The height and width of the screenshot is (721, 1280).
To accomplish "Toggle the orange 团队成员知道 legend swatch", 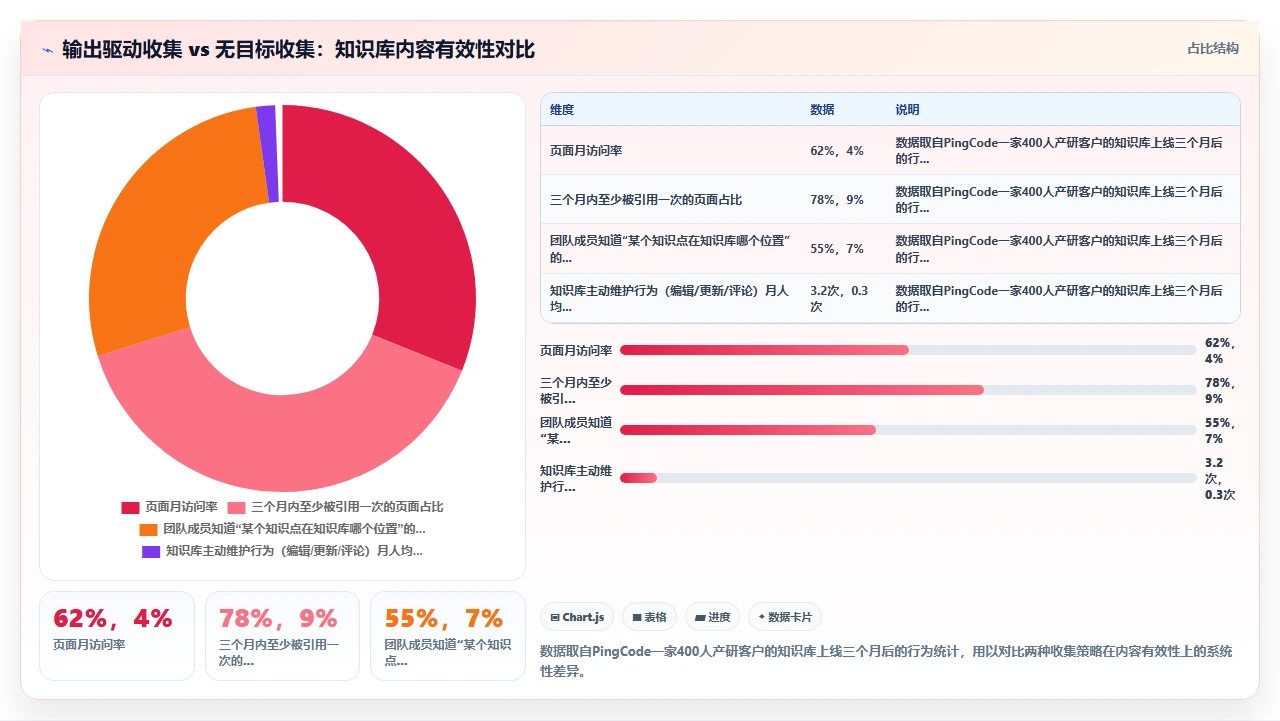I will 148,529.
